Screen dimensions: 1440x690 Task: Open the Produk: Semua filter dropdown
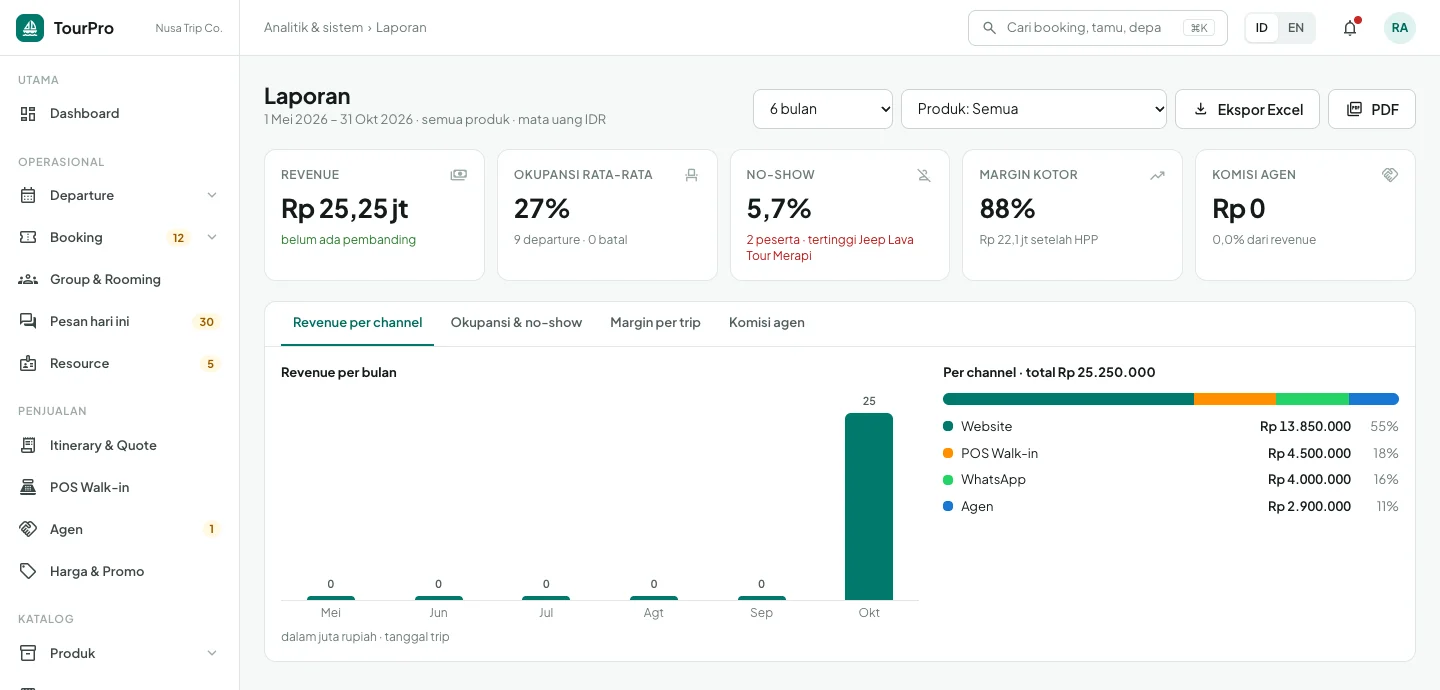(1034, 109)
